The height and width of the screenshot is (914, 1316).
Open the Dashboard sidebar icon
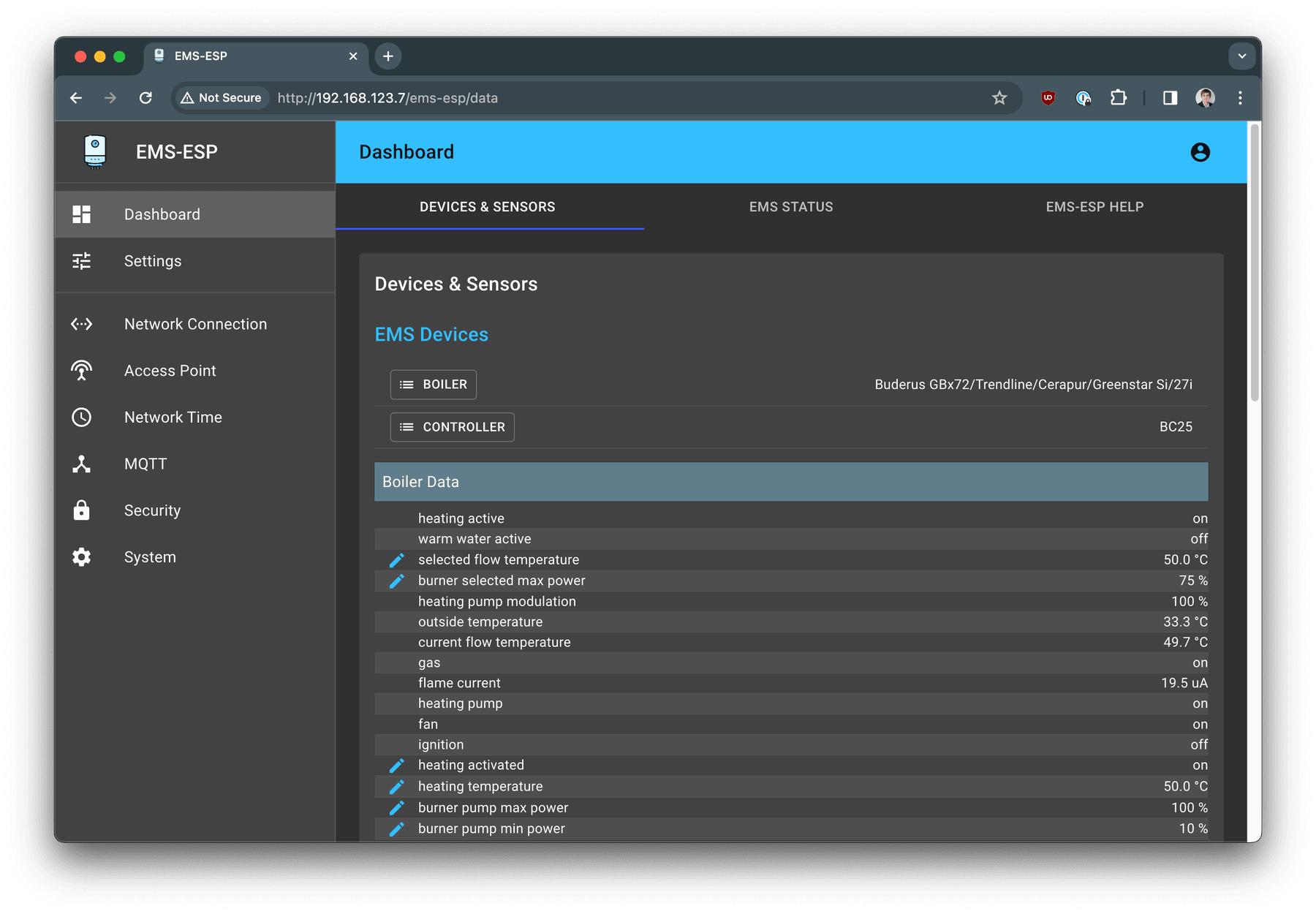(80, 214)
